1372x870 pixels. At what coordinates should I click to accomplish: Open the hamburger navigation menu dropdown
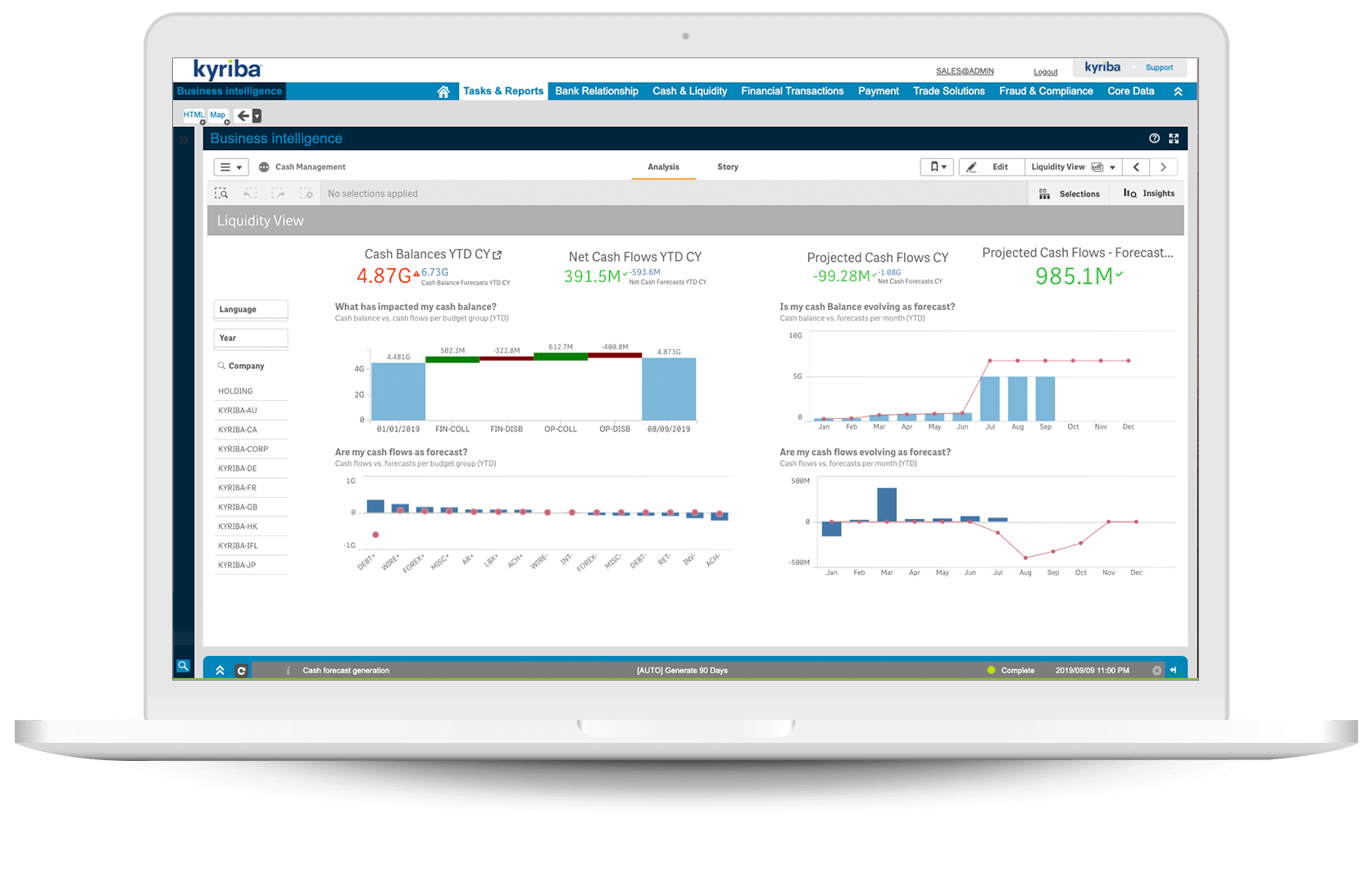pos(230,167)
